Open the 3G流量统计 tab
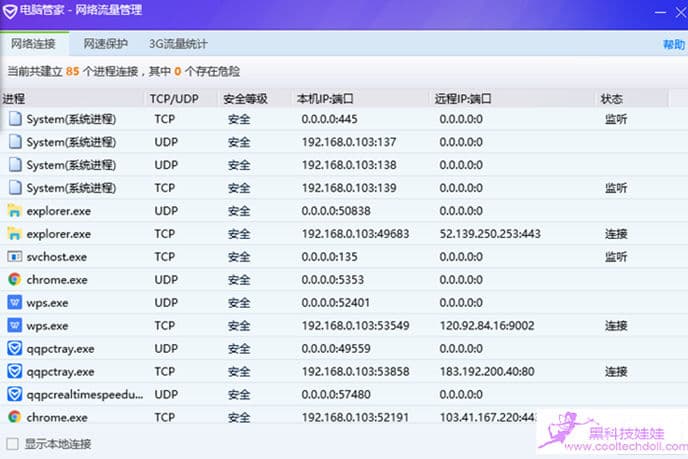This screenshot has width=688, height=459. [x=178, y=44]
